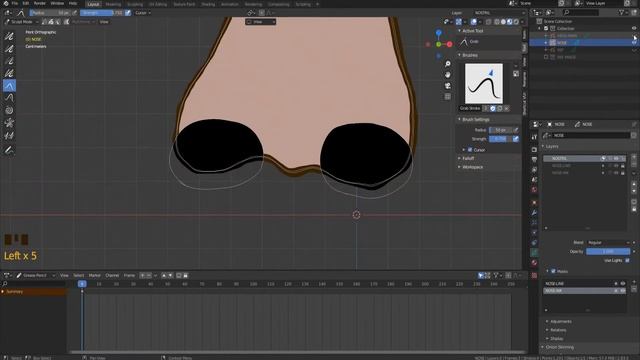This screenshot has width=640, height=360.
Task: Add a new grease pencil layer
Action: [x=634, y=157]
